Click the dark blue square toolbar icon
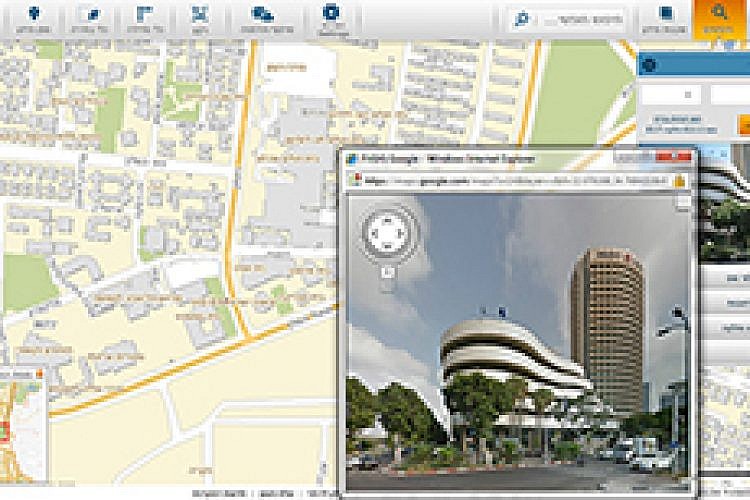Screen dimensions: 750x500 tap(666, 14)
